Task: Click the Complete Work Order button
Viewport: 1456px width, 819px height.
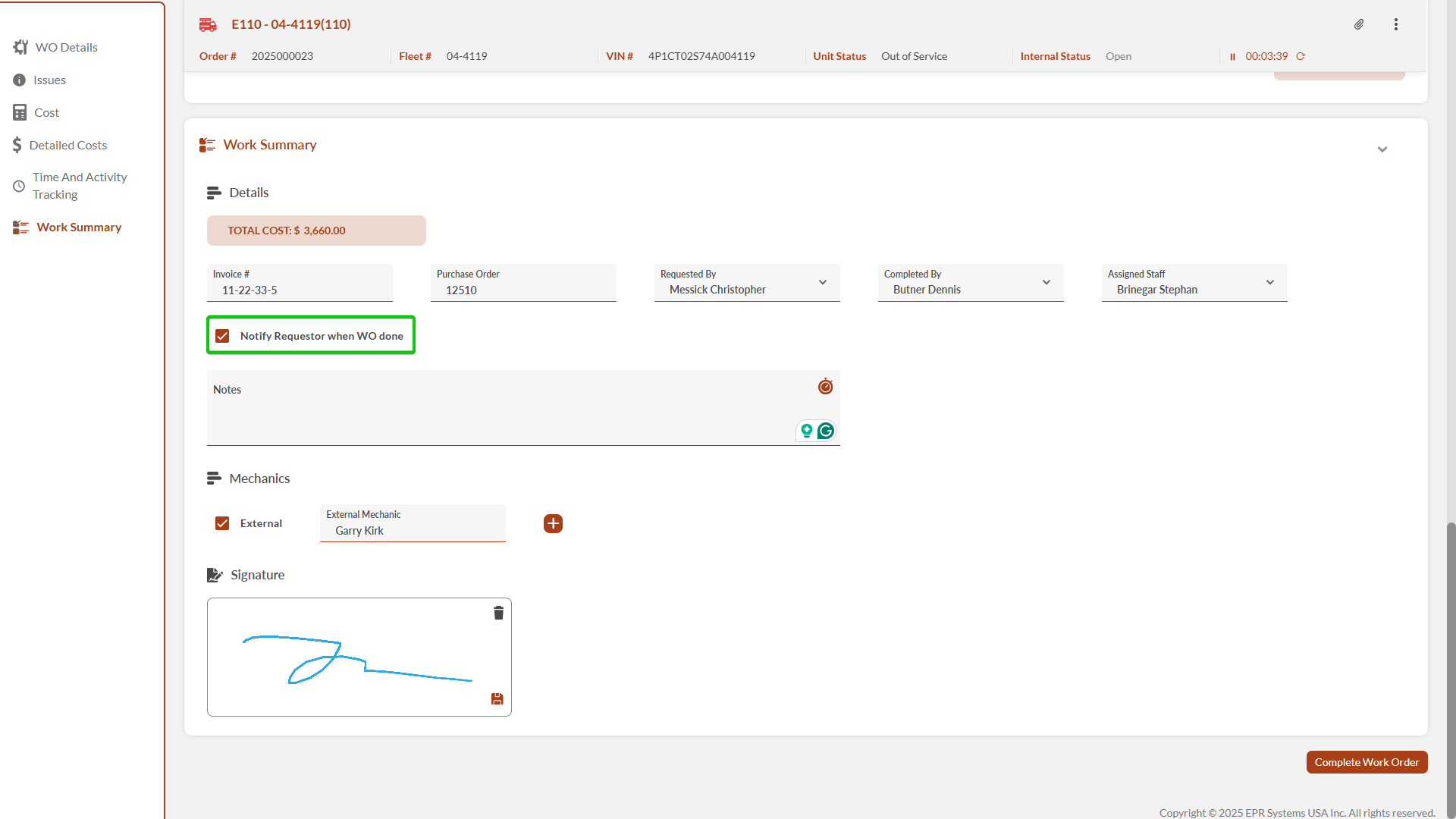Action: [1367, 762]
